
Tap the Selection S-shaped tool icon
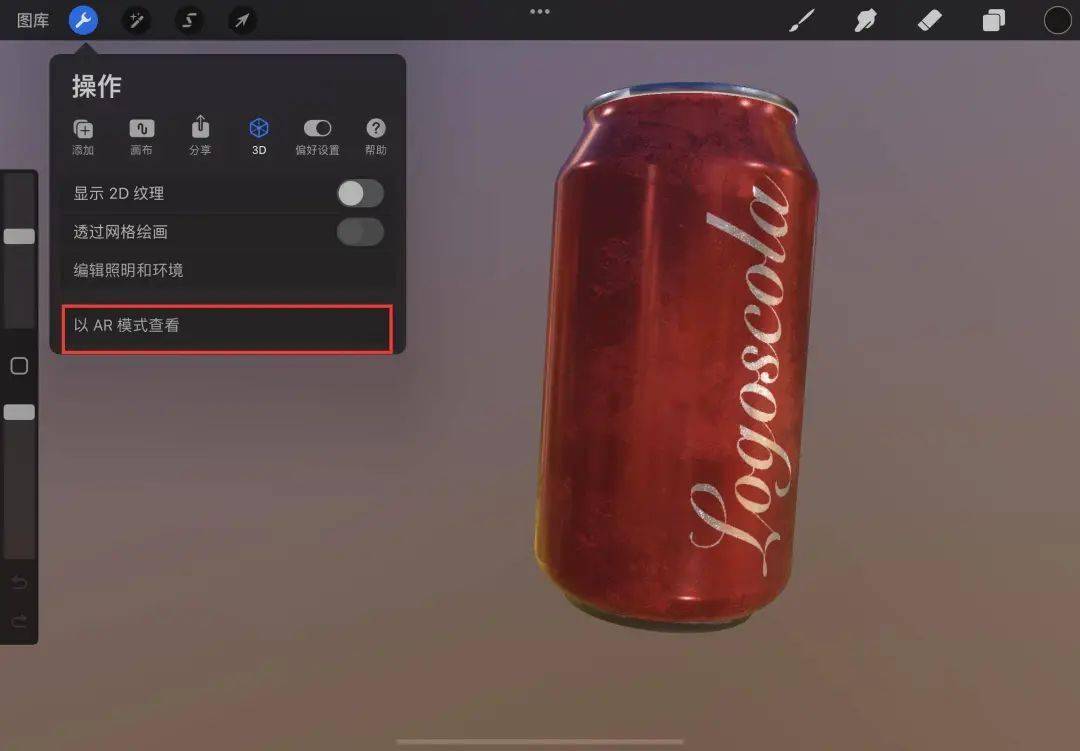pos(189,20)
